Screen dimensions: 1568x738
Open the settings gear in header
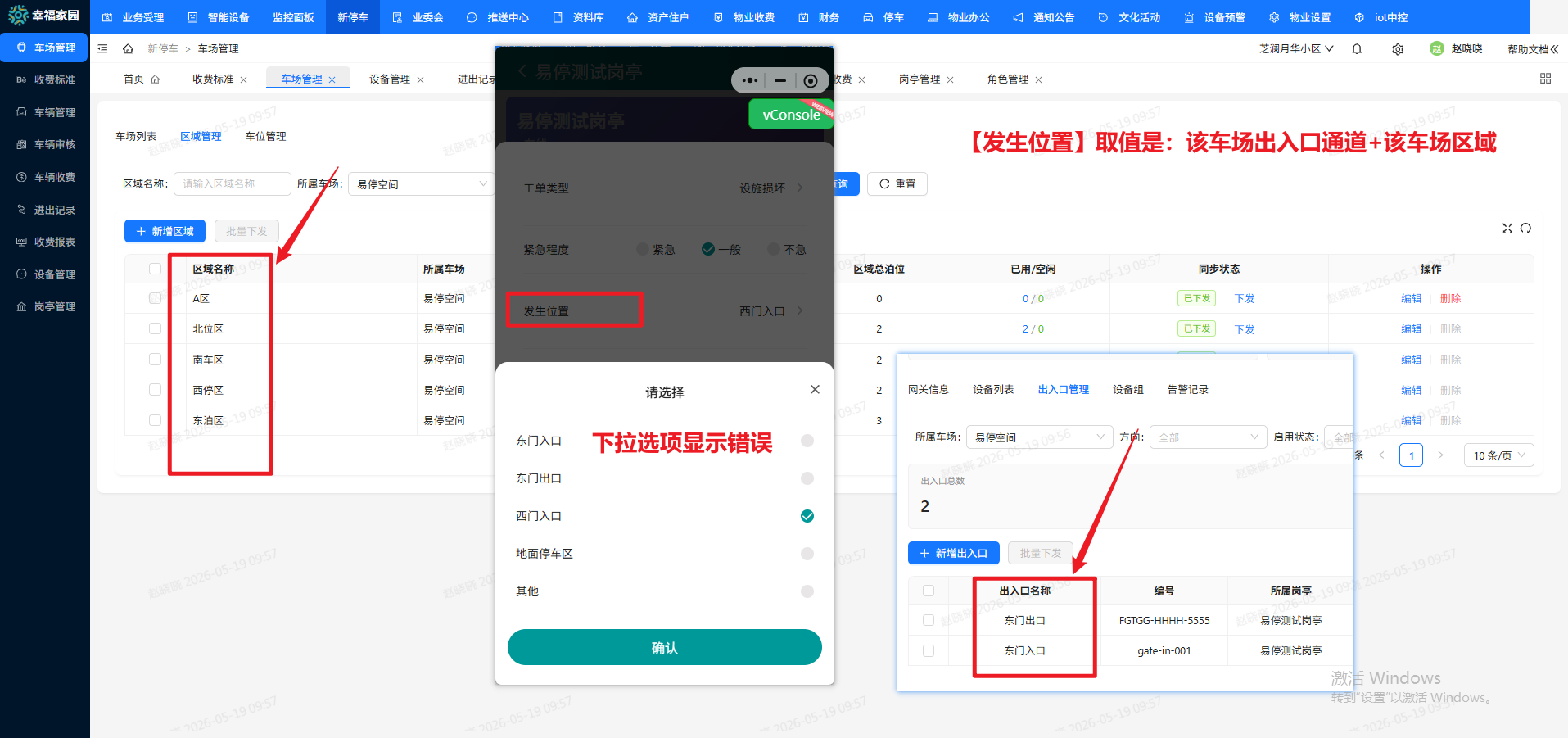coord(1398,49)
